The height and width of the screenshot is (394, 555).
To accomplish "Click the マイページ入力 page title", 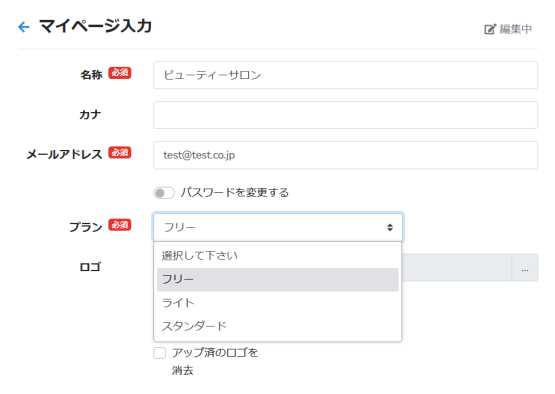I will [96, 26].
